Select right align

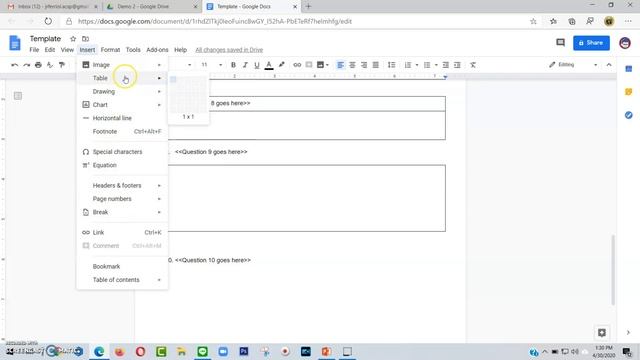tap(364, 65)
